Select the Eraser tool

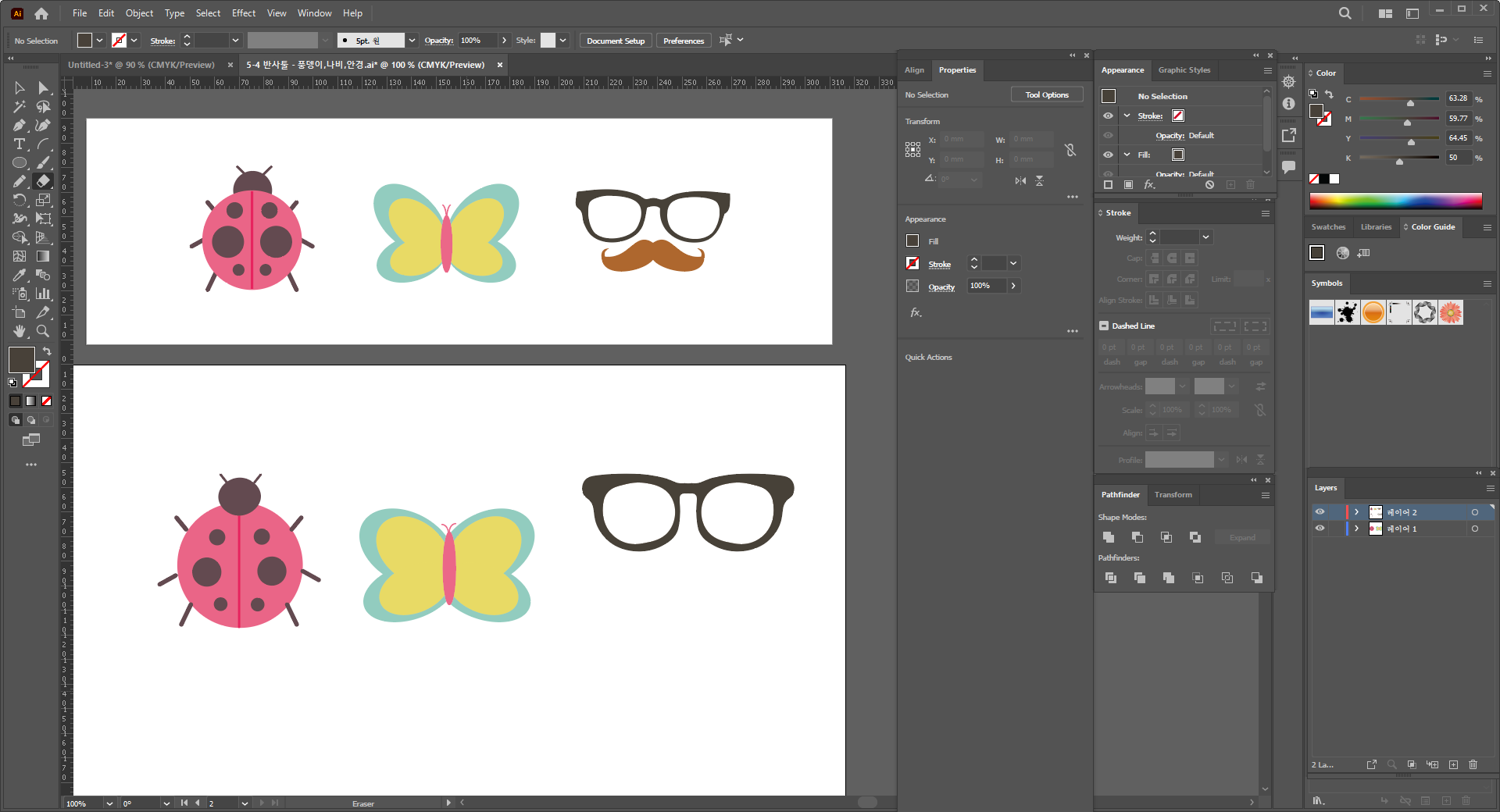click(43, 182)
